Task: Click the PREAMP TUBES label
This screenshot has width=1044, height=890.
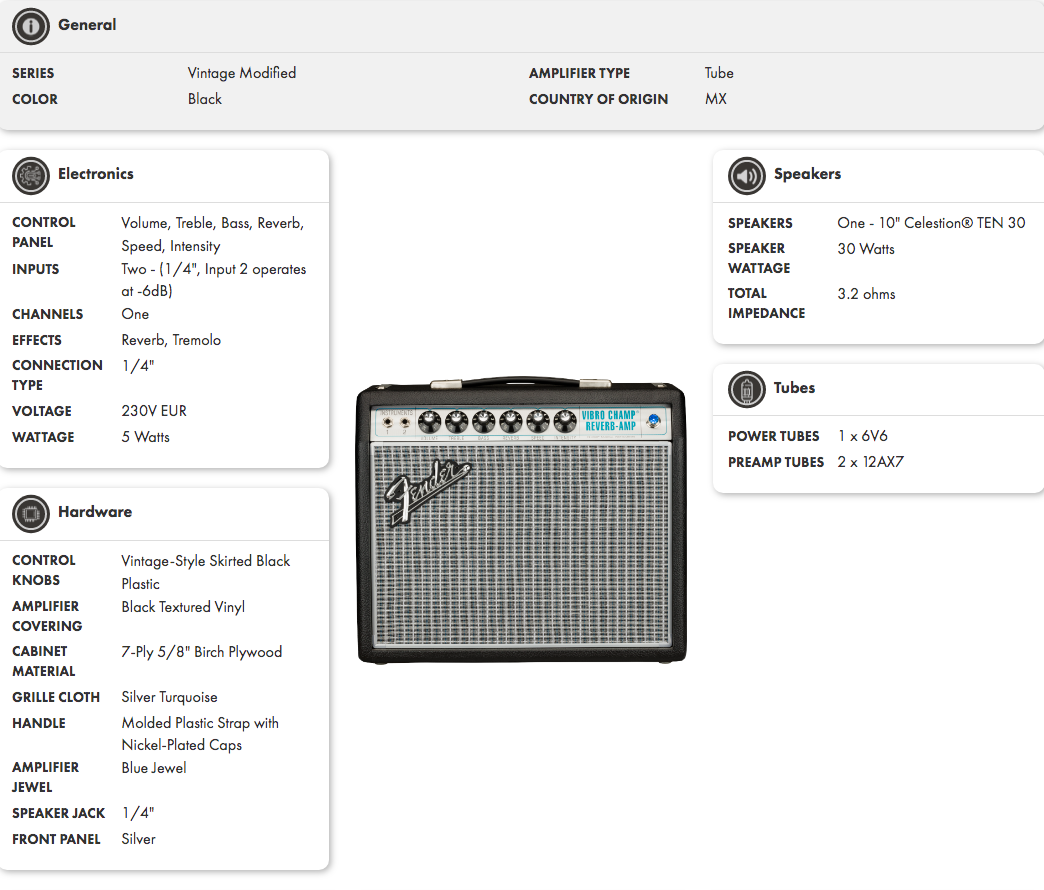Action: 776,462
